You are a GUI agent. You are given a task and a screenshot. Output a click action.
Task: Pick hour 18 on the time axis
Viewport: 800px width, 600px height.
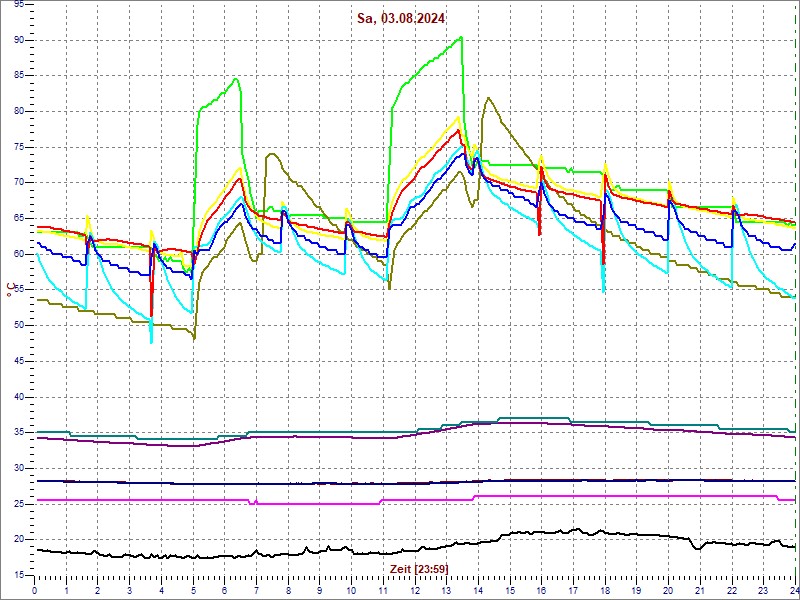[x=605, y=591]
